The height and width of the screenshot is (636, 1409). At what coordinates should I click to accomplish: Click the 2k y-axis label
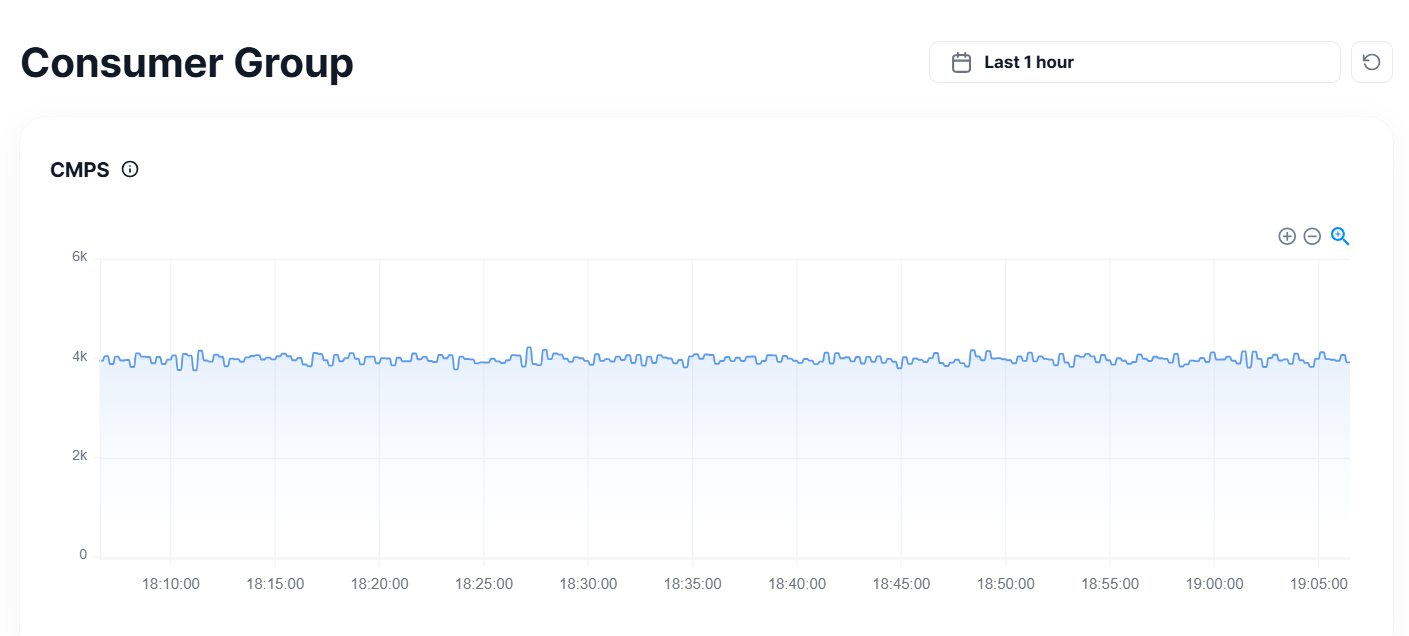[80, 455]
